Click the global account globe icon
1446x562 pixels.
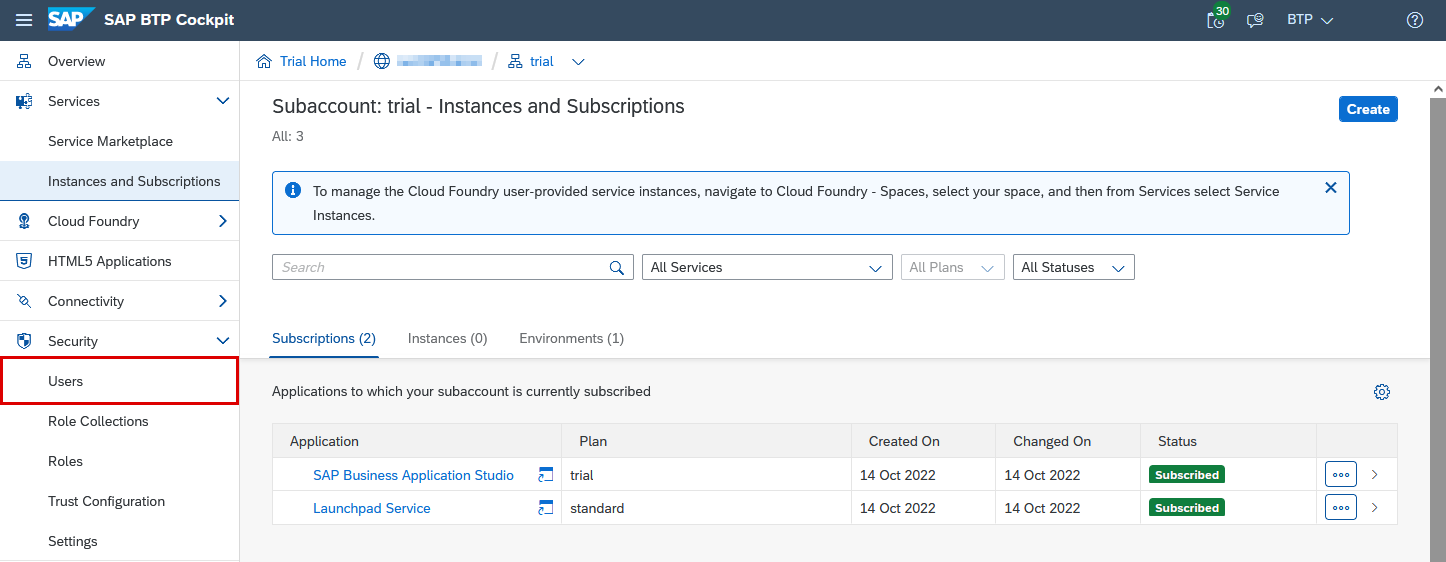point(381,61)
